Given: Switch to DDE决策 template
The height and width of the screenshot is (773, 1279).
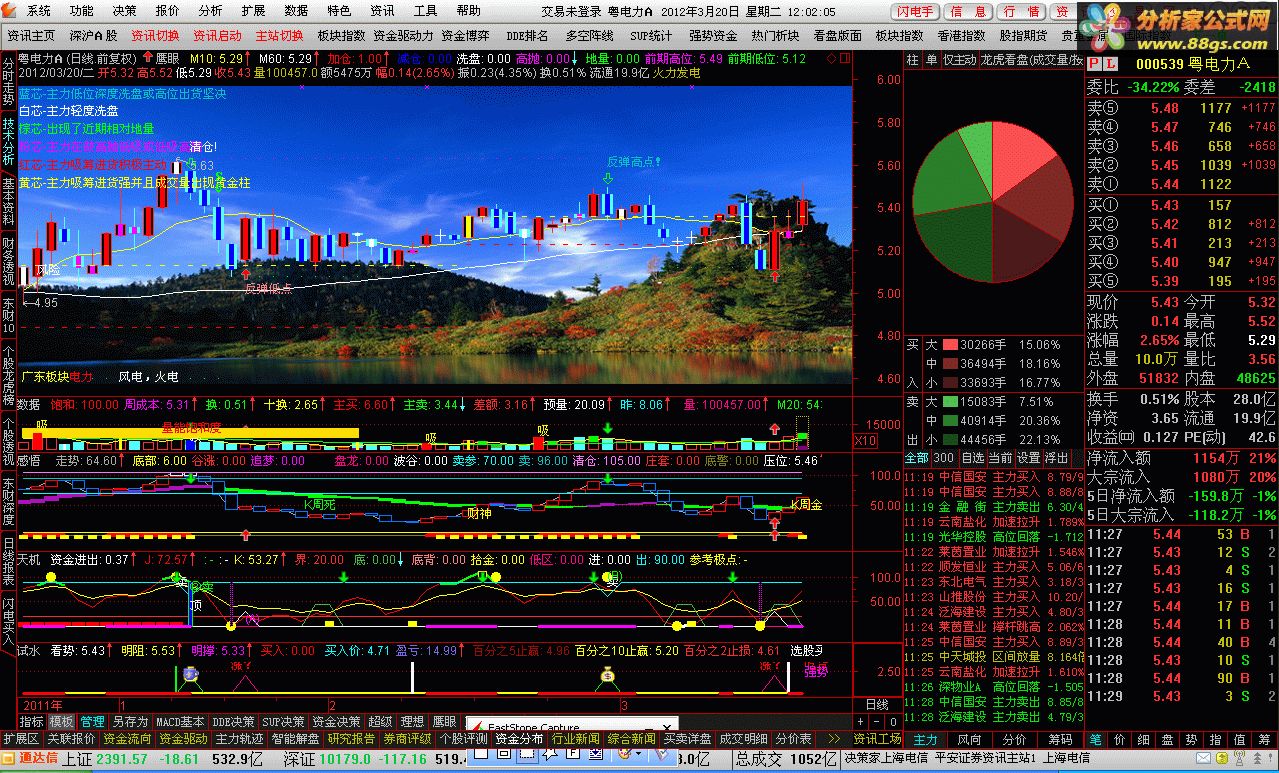Looking at the screenshot, I should coord(235,721).
